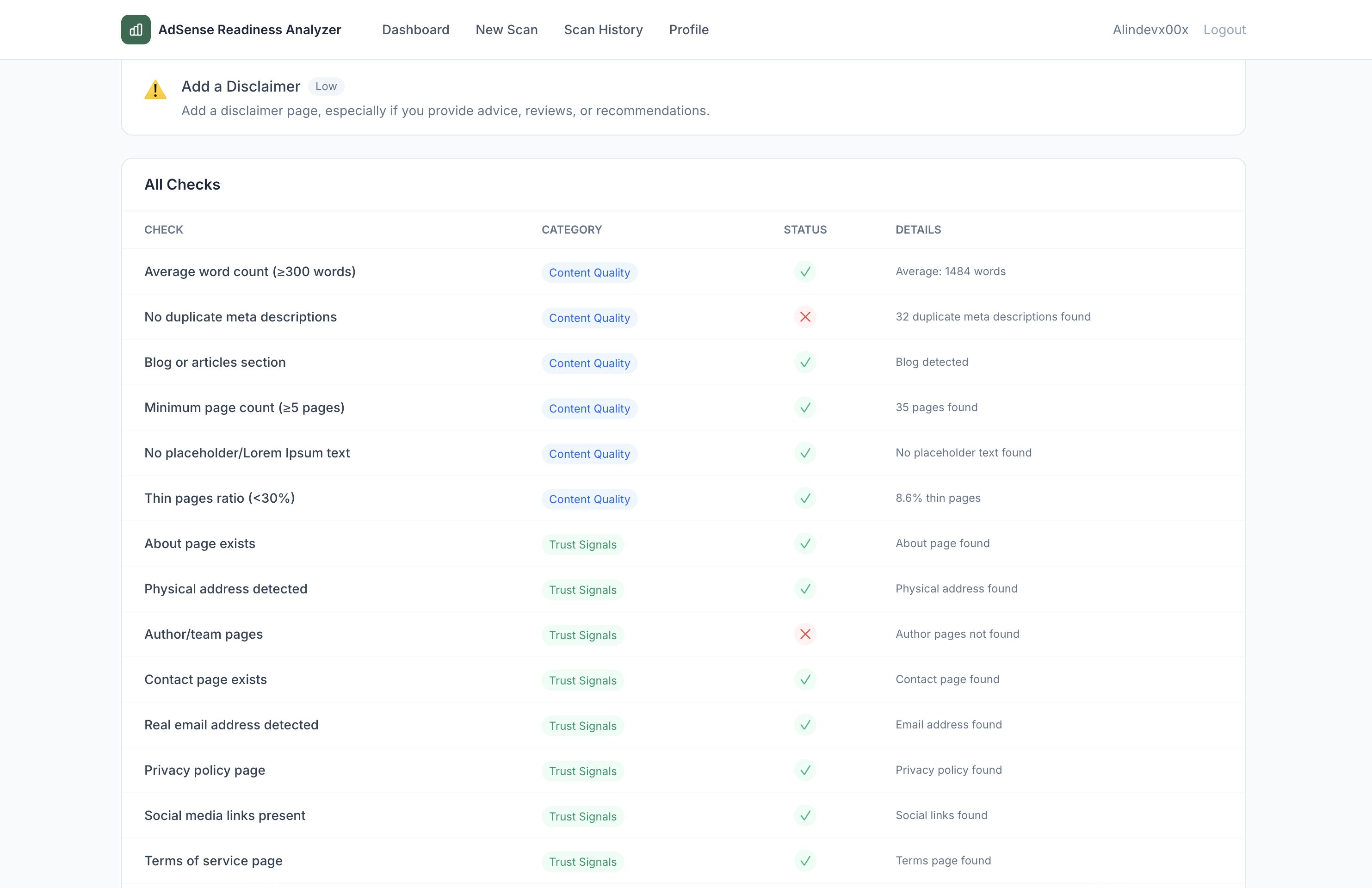Open the Dashboard nav item
This screenshot has width=1372, height=888.
tap(415, 30)
